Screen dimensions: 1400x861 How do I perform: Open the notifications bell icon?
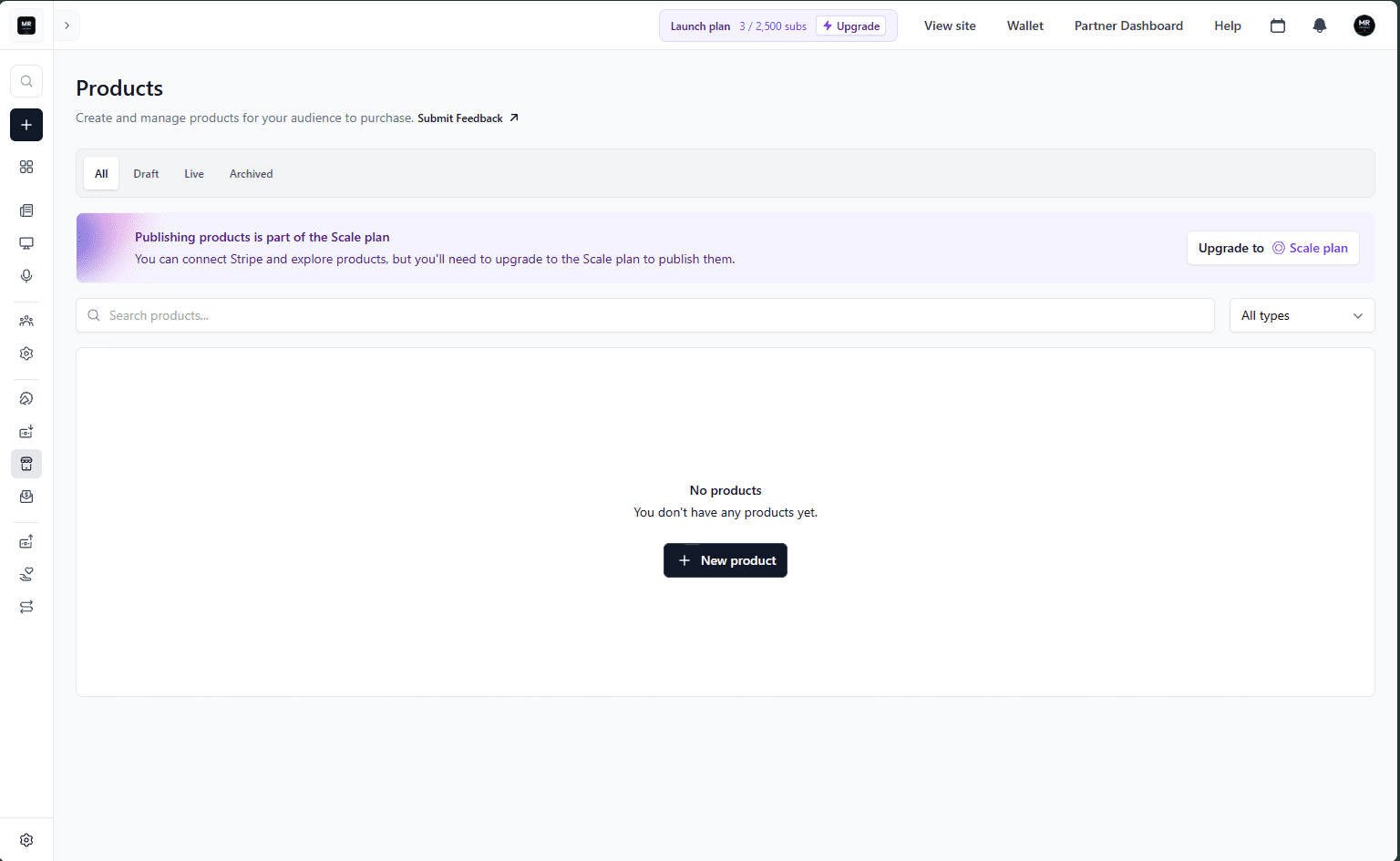(x=1320, y=26)
